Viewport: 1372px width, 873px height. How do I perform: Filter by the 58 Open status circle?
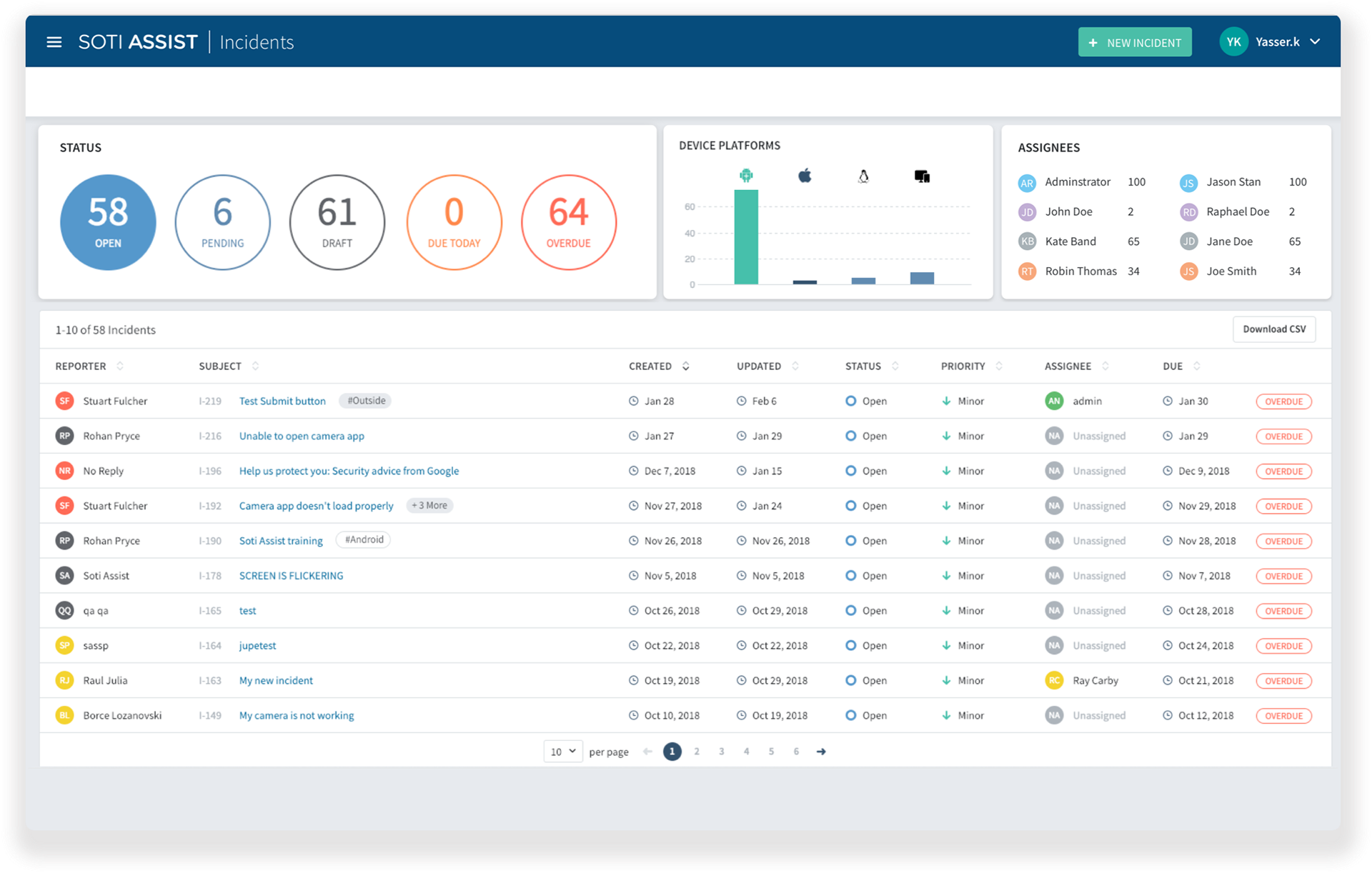tap(108, 222)
